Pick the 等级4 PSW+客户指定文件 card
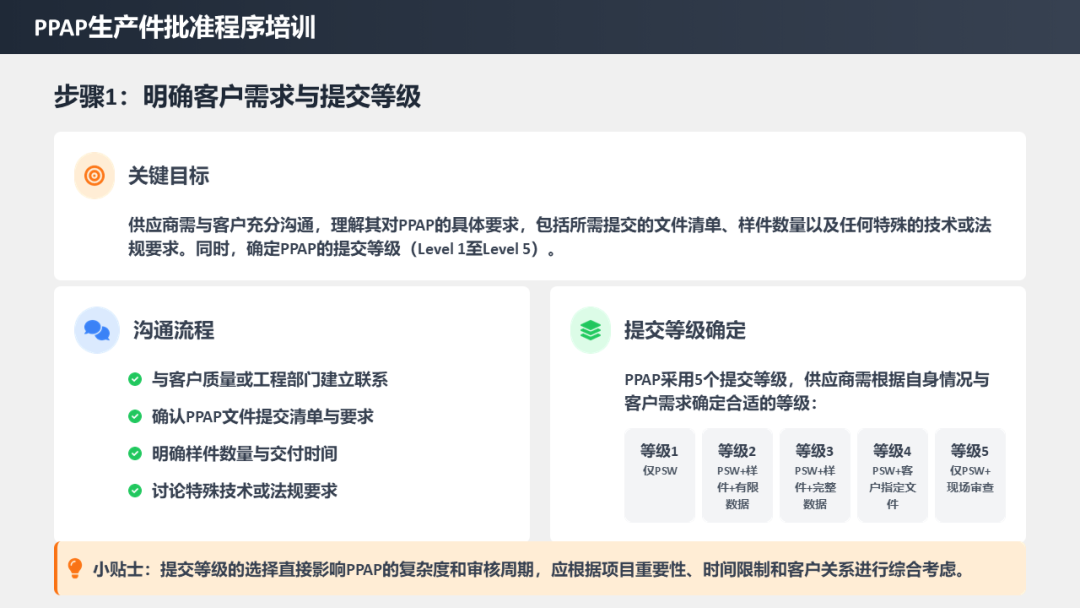 click(892, 475)
